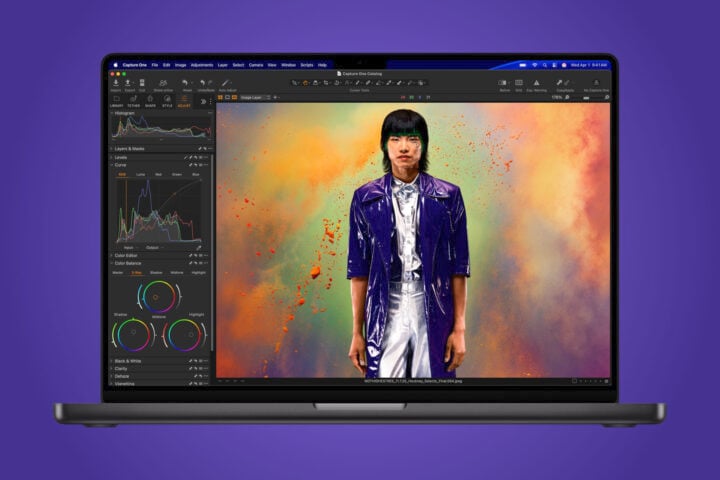Click the Import toolbar icon
The image size is (720, 480).
(x=116, y=83)
